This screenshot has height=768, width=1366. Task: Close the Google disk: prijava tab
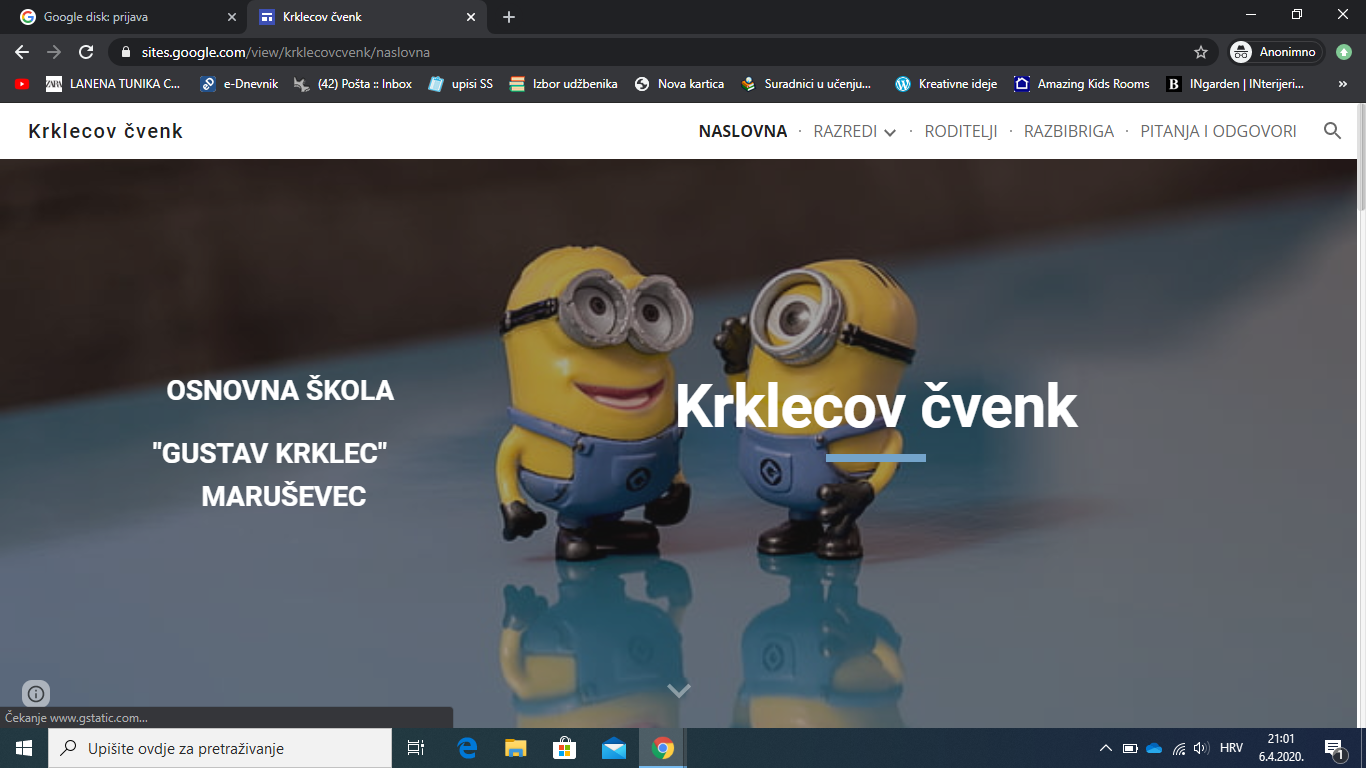coord(232,17)
